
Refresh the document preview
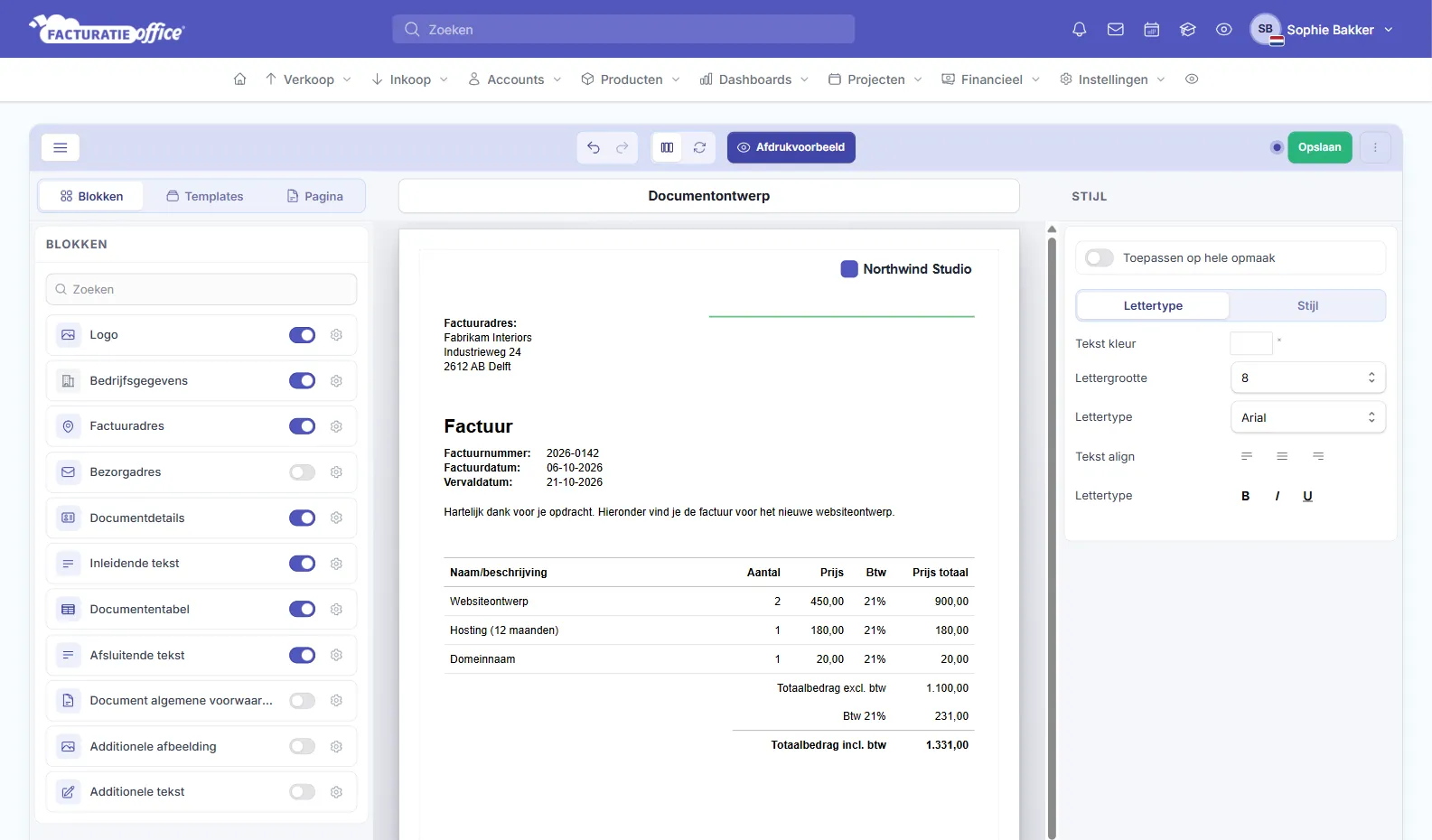[x=699, y=147]
